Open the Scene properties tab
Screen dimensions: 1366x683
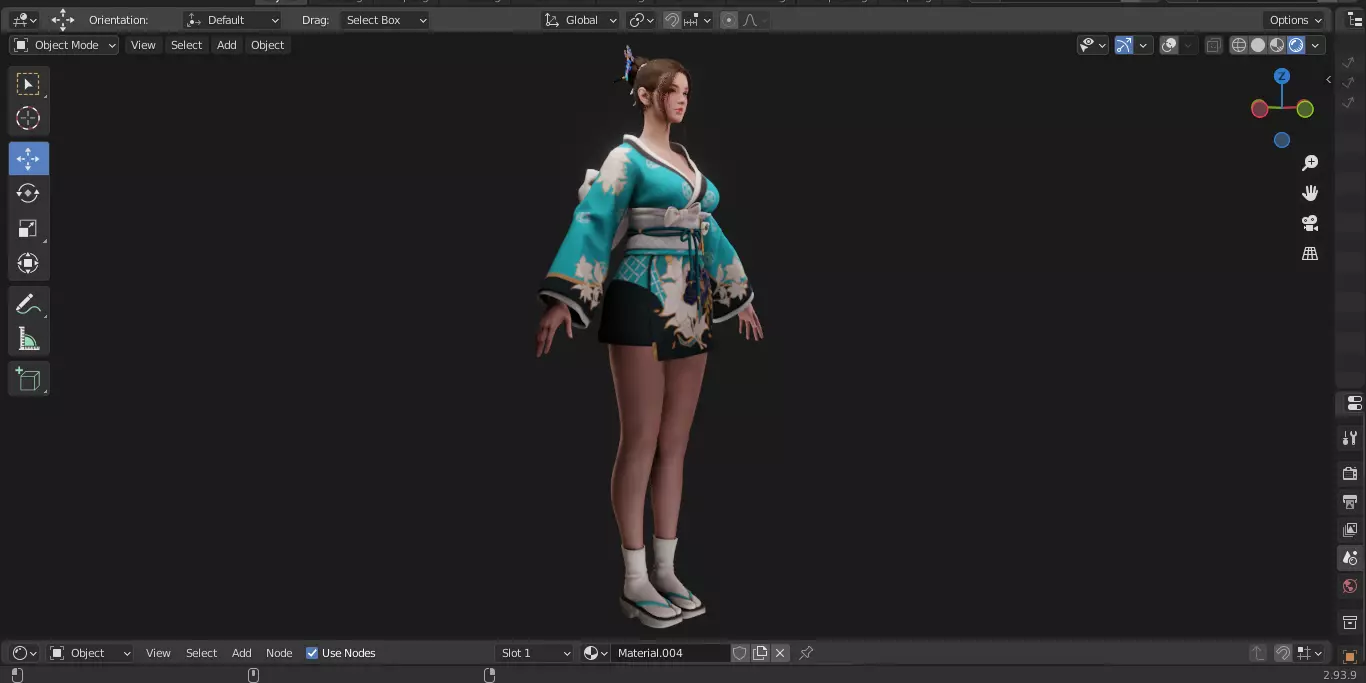(1350, 558)
